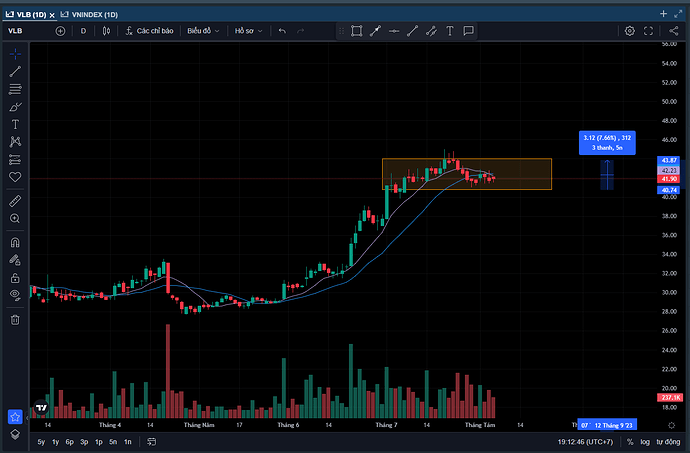This screenshot has height=453, width=690.
Task: Open the prediction and measurement tools
Action: [x=15, y=159]
